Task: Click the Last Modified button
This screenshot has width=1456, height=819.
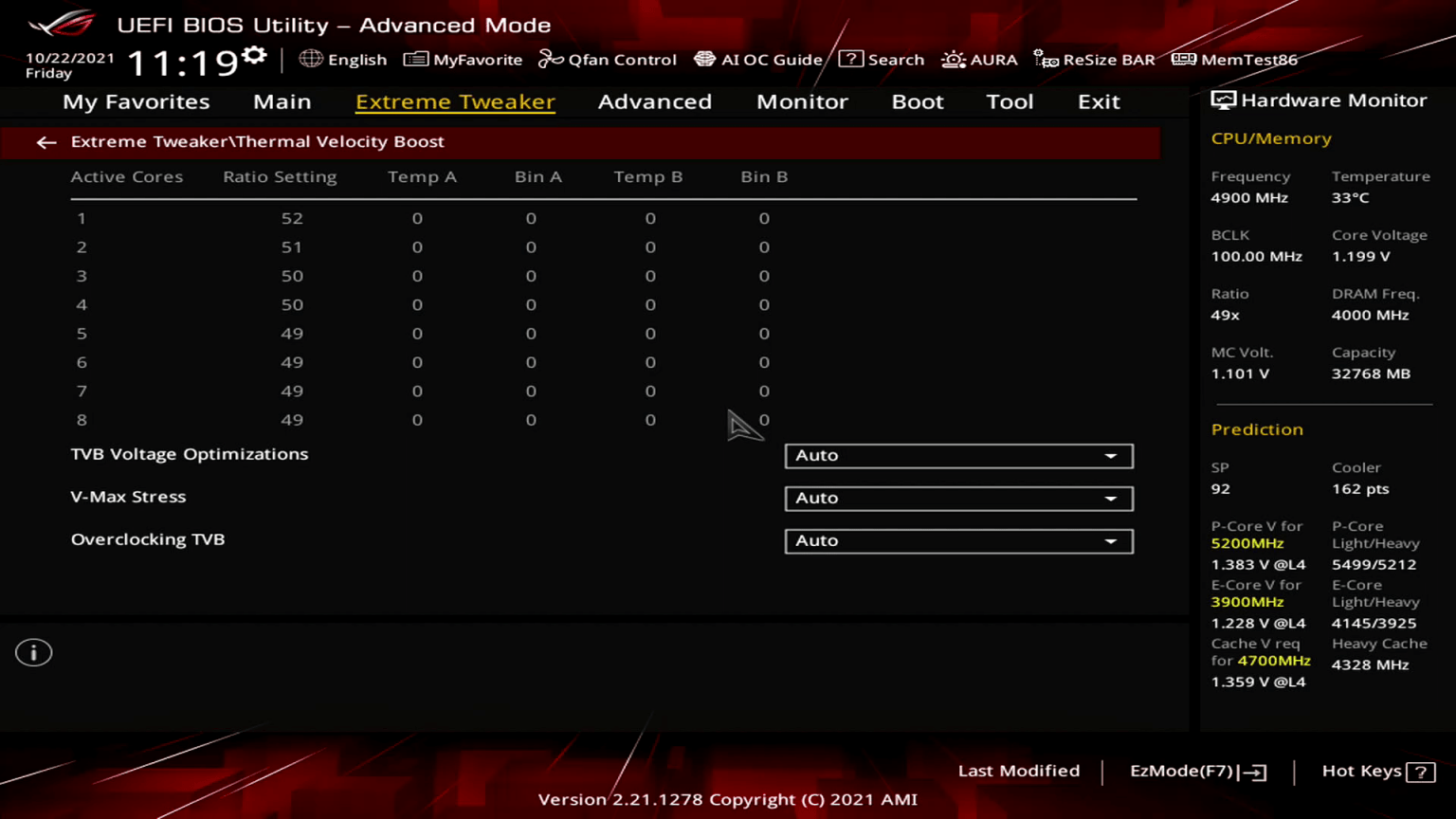Action: click(x=1019, y=771)
